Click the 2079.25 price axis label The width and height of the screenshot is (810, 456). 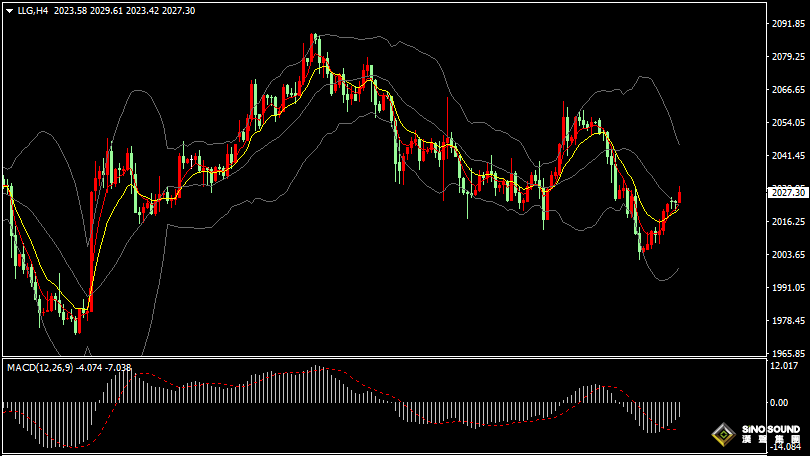tap(788, 57)
